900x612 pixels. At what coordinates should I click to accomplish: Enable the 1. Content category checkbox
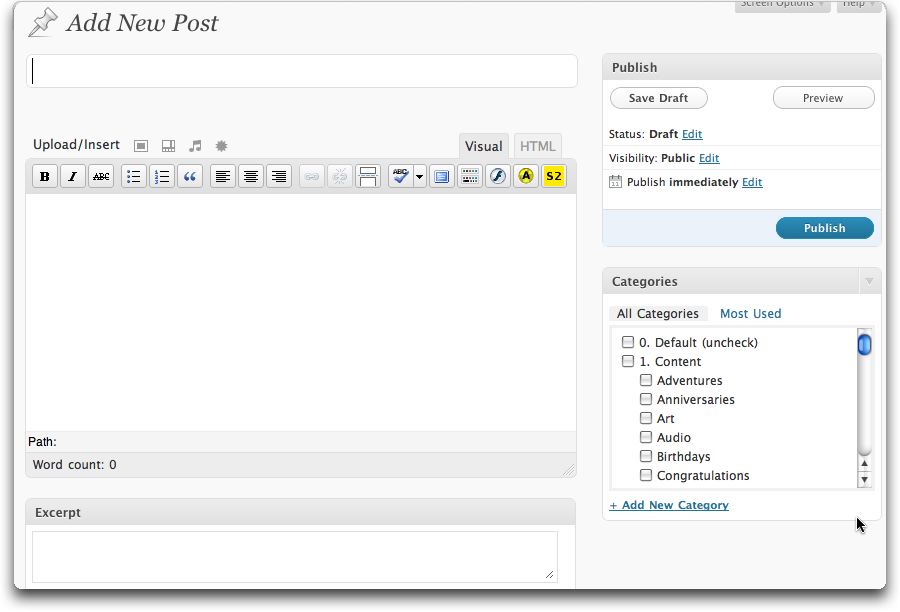point(628,362)
